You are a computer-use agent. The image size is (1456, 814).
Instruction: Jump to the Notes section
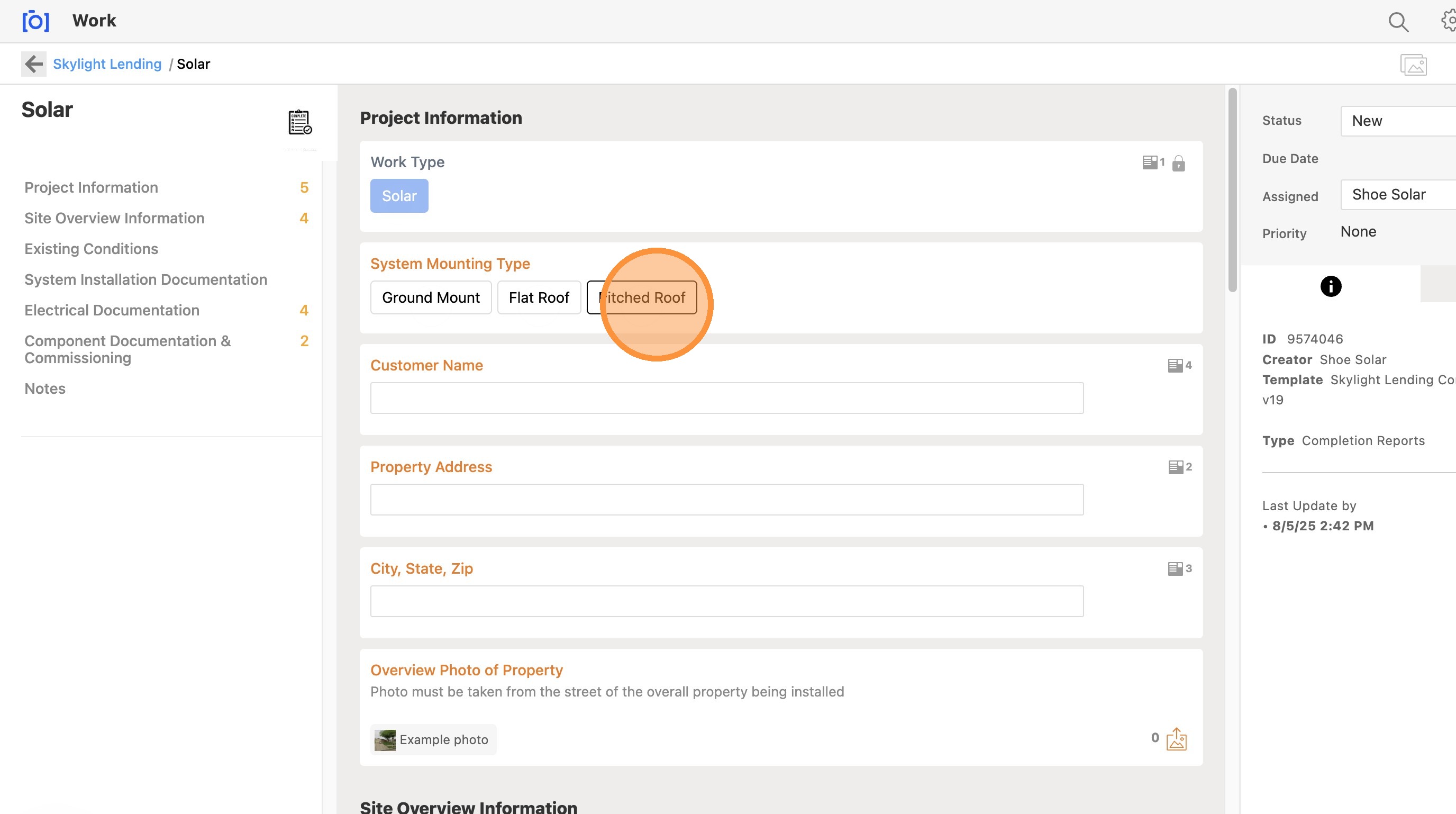(x=44, y=389)
